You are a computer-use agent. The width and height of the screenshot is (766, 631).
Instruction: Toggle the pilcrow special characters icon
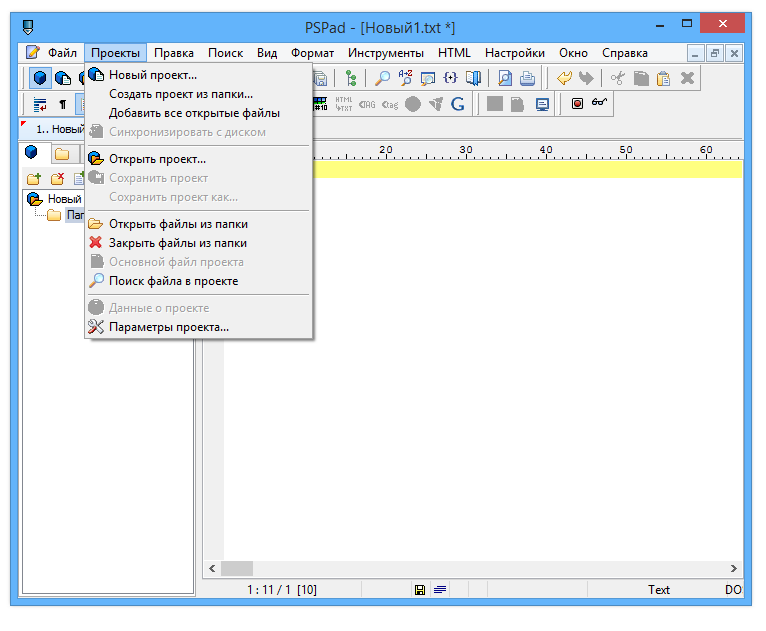[63, 104]
